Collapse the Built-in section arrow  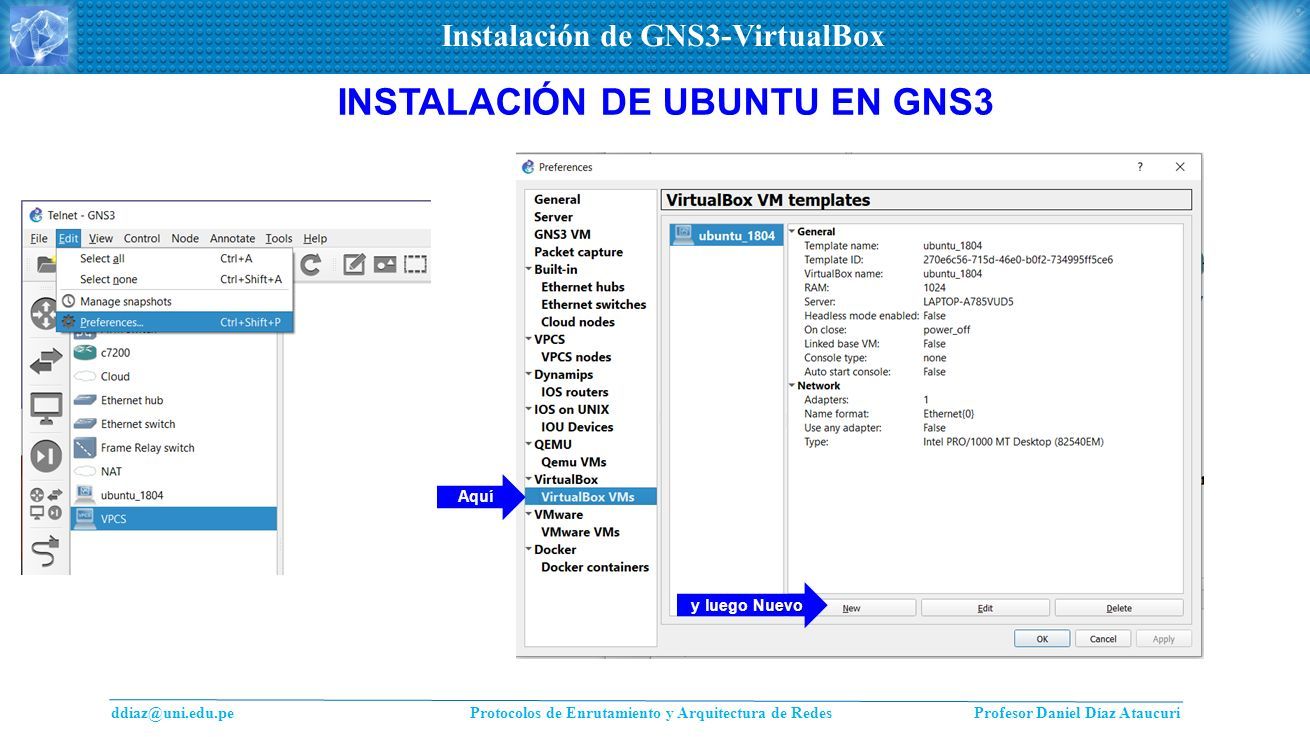tap(528, 269)
